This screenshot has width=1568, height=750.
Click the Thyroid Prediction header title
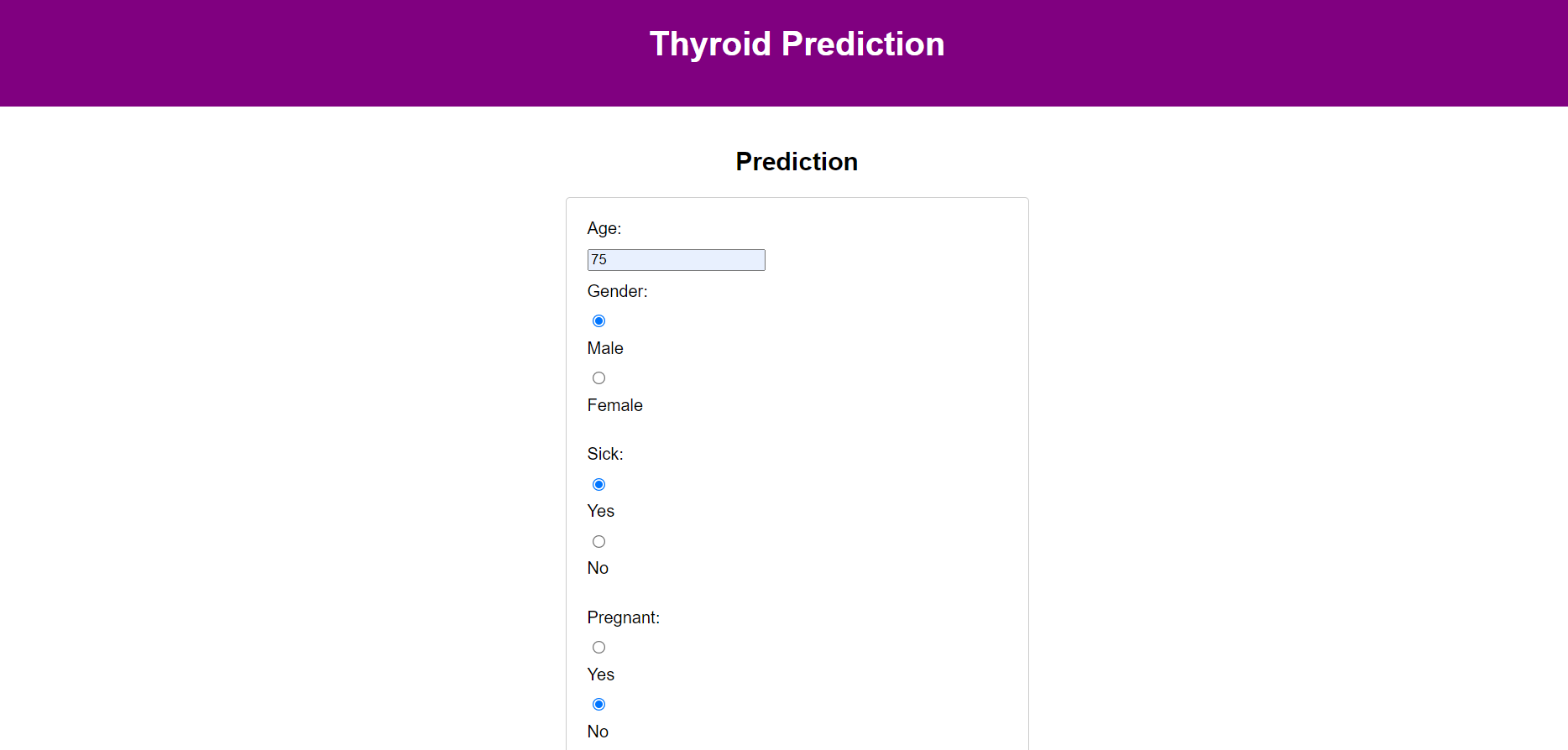click(x=797, y=44)
